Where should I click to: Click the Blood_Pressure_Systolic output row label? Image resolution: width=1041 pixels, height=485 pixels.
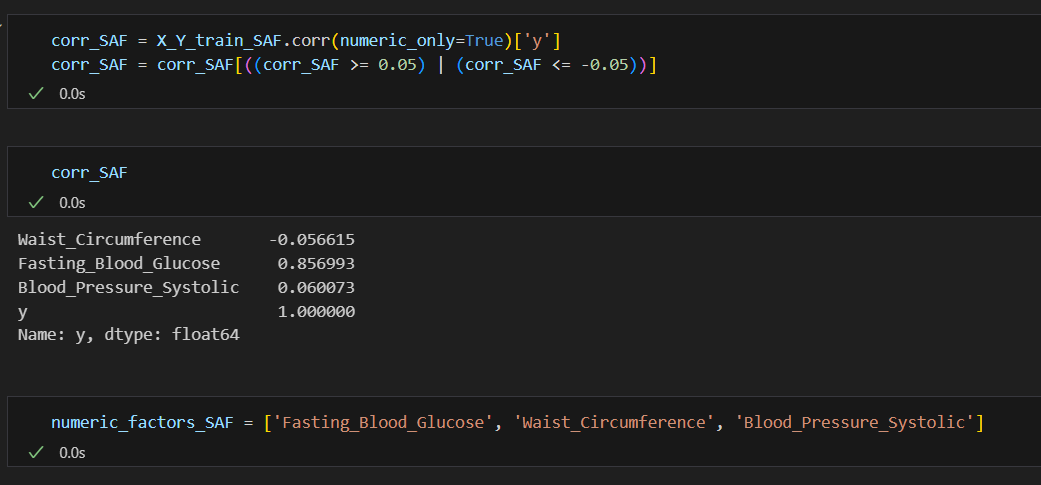[x=128, y=287]
